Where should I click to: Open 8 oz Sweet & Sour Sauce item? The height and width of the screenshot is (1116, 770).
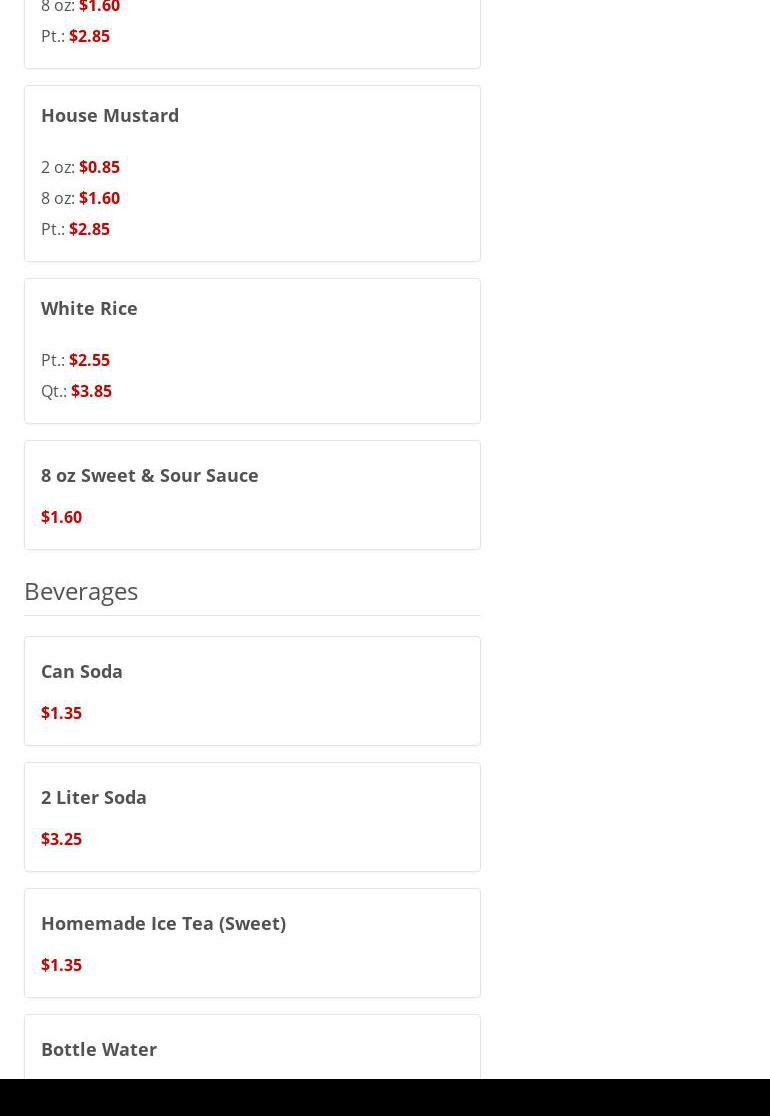click(150, 476)
